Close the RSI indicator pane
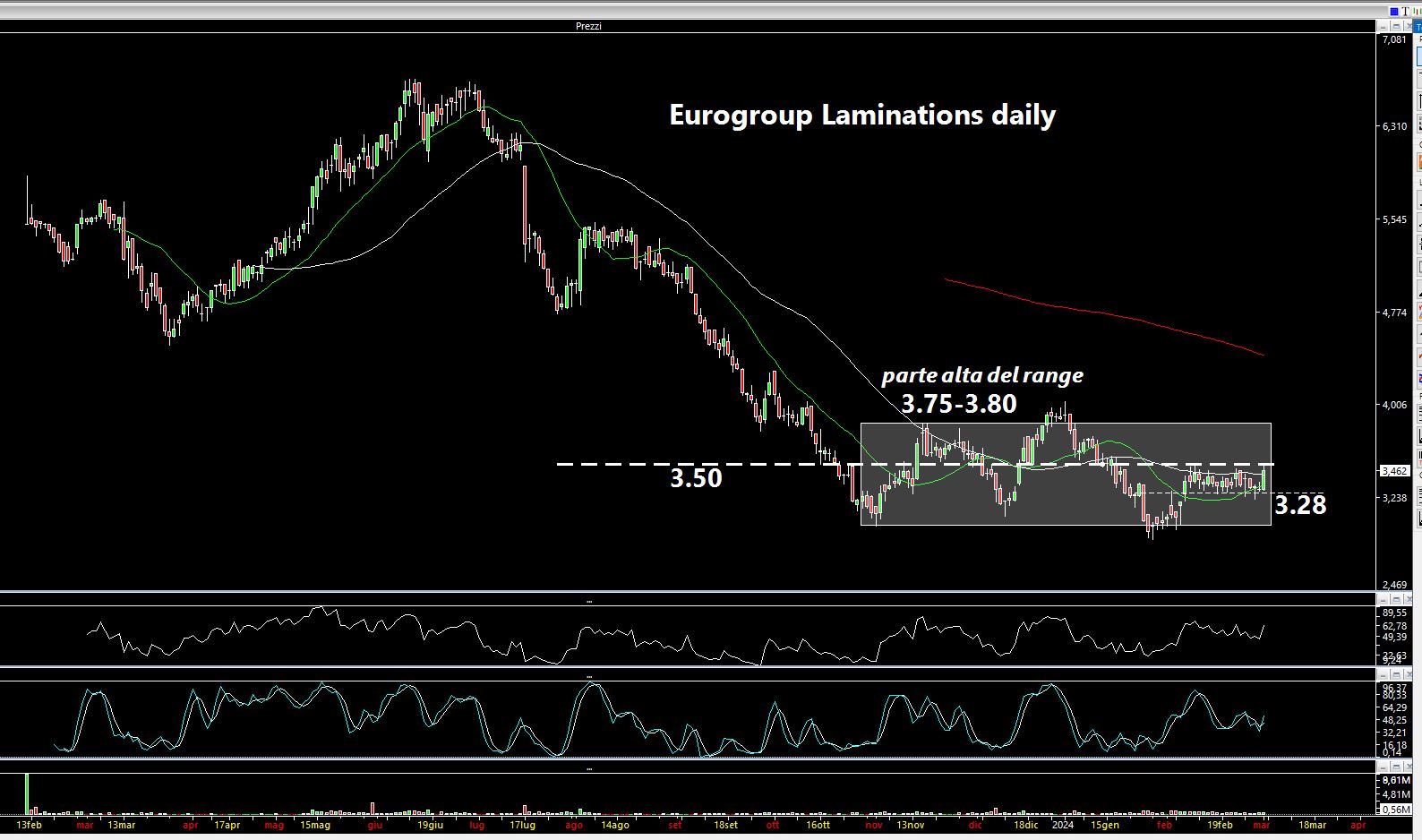 [1408, 599]
